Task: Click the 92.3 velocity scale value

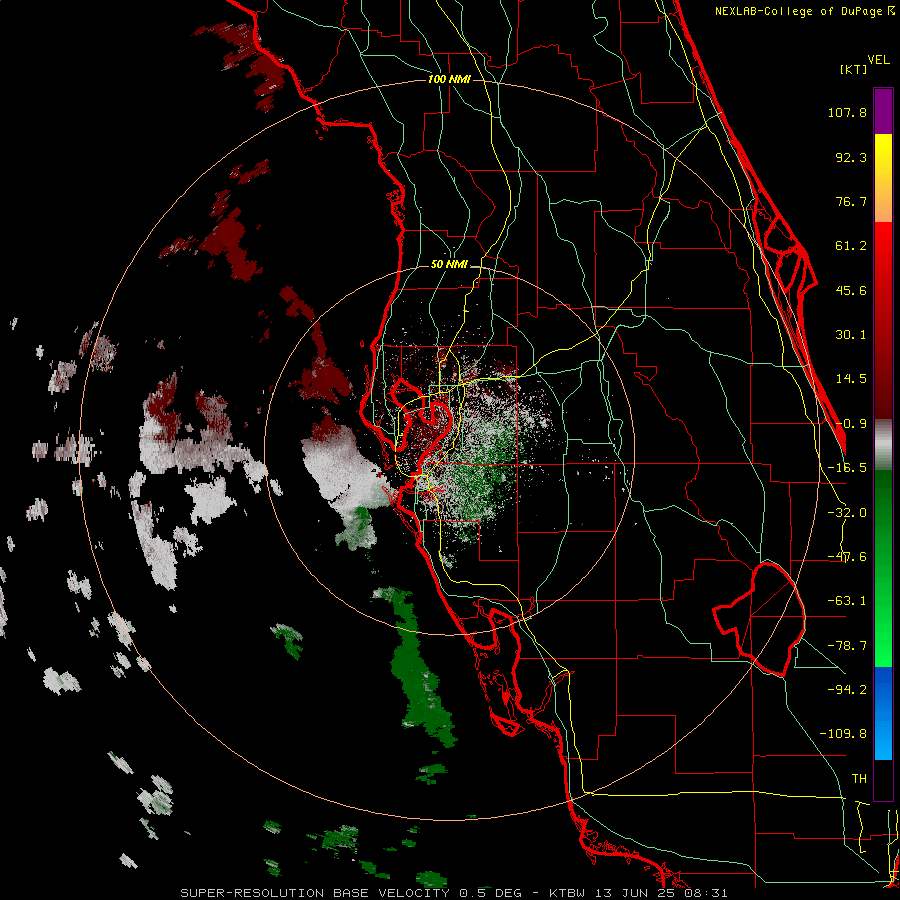Action: pos(851,157)
